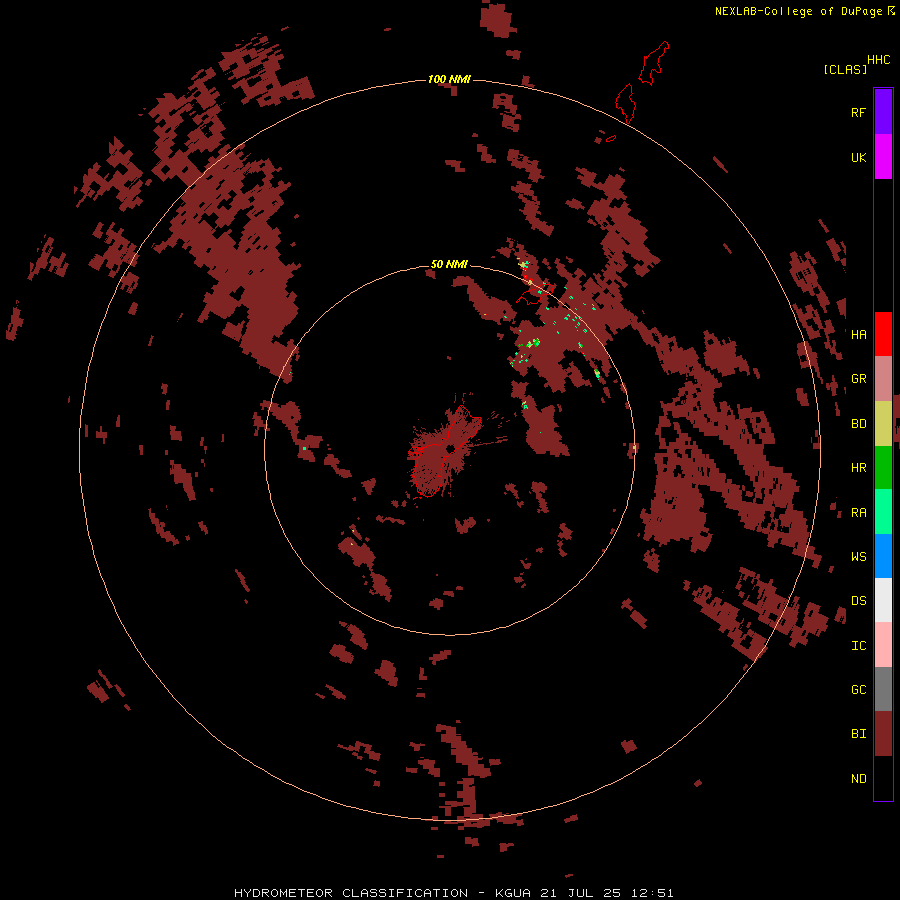Viewport: 900px width, 900px height.
Task: Click the 100 NMI range ring label
Action: (449, 79)
